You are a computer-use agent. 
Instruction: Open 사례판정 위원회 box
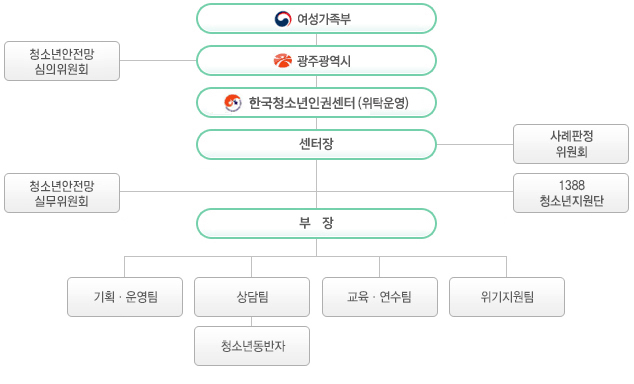point(571,144)
